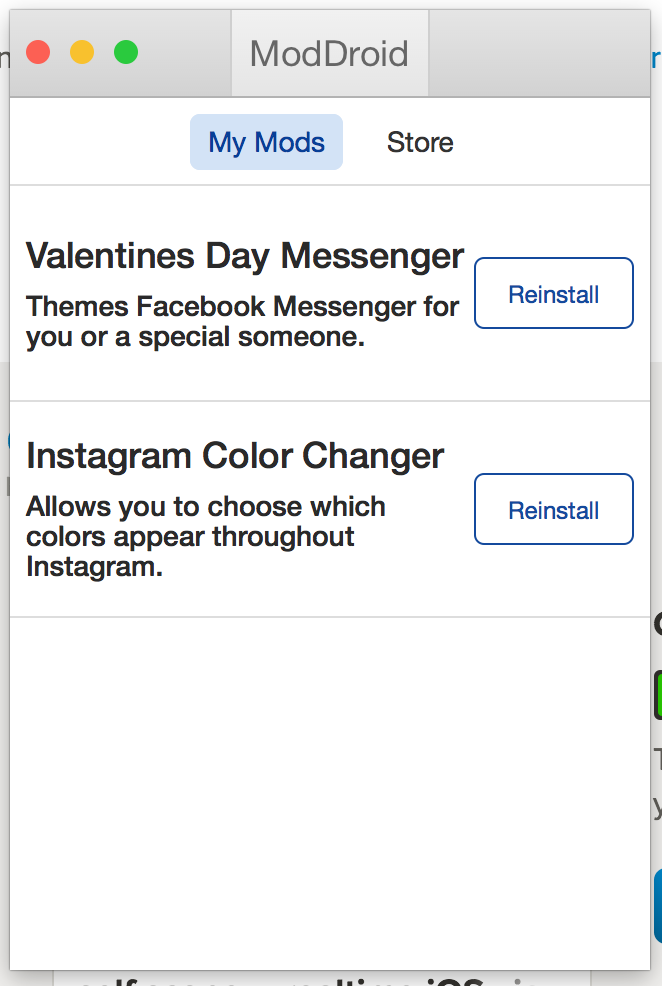Click the Themes Facebook Messenger description text
The width and height of the screenshot is (662, 986).
point(242,321)
